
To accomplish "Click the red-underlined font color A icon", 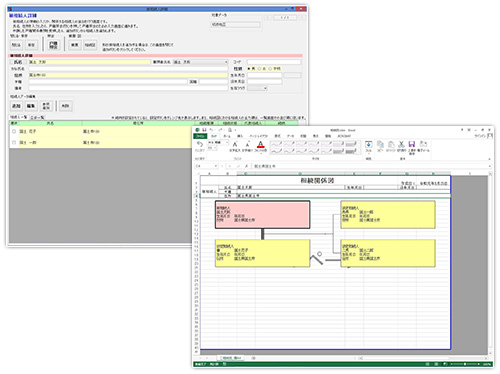I will pos(261,144).
